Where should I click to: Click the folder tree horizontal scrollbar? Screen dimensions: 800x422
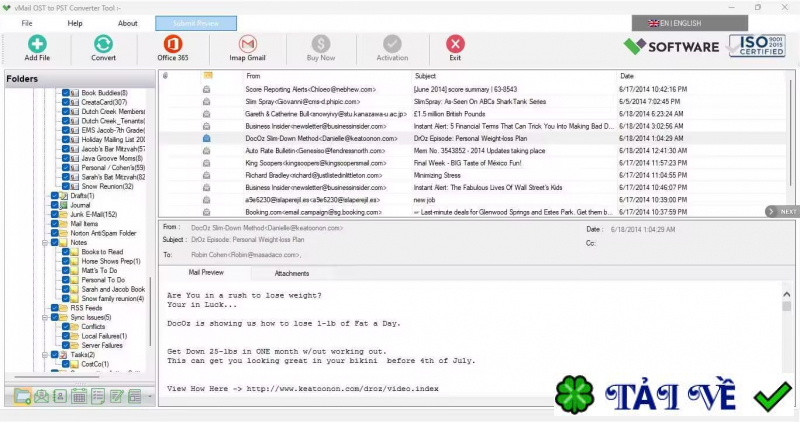[57, 377]
